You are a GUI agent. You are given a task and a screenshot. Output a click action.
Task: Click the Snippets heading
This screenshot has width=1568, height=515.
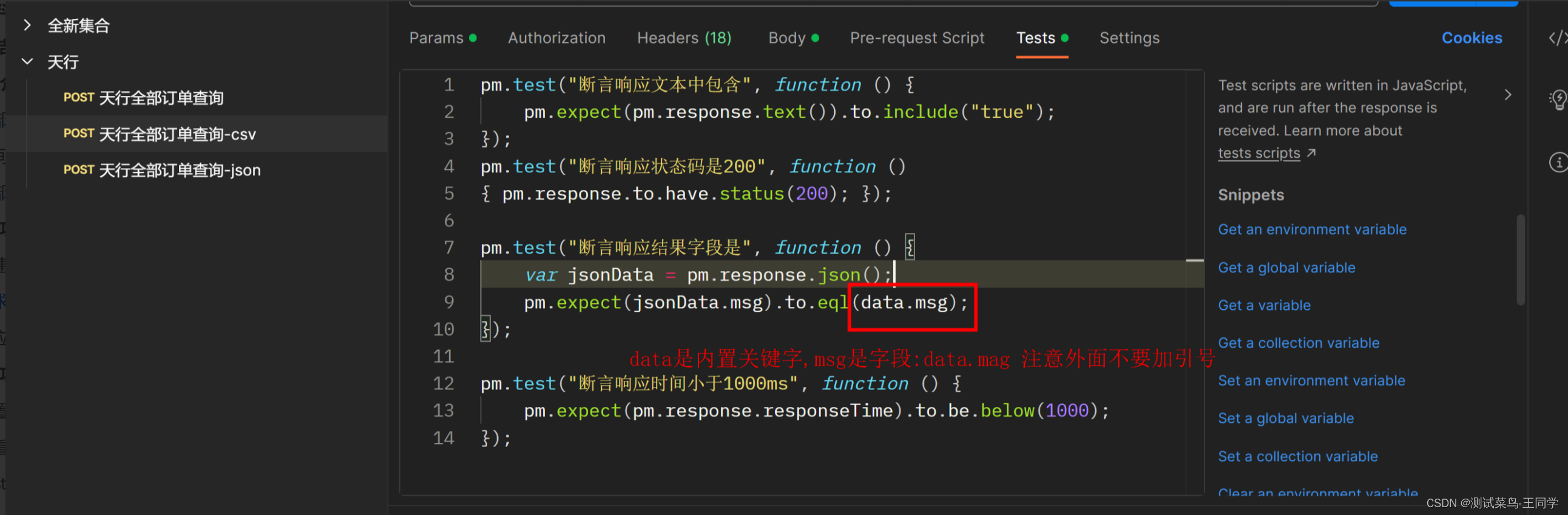pos(1251,195)
